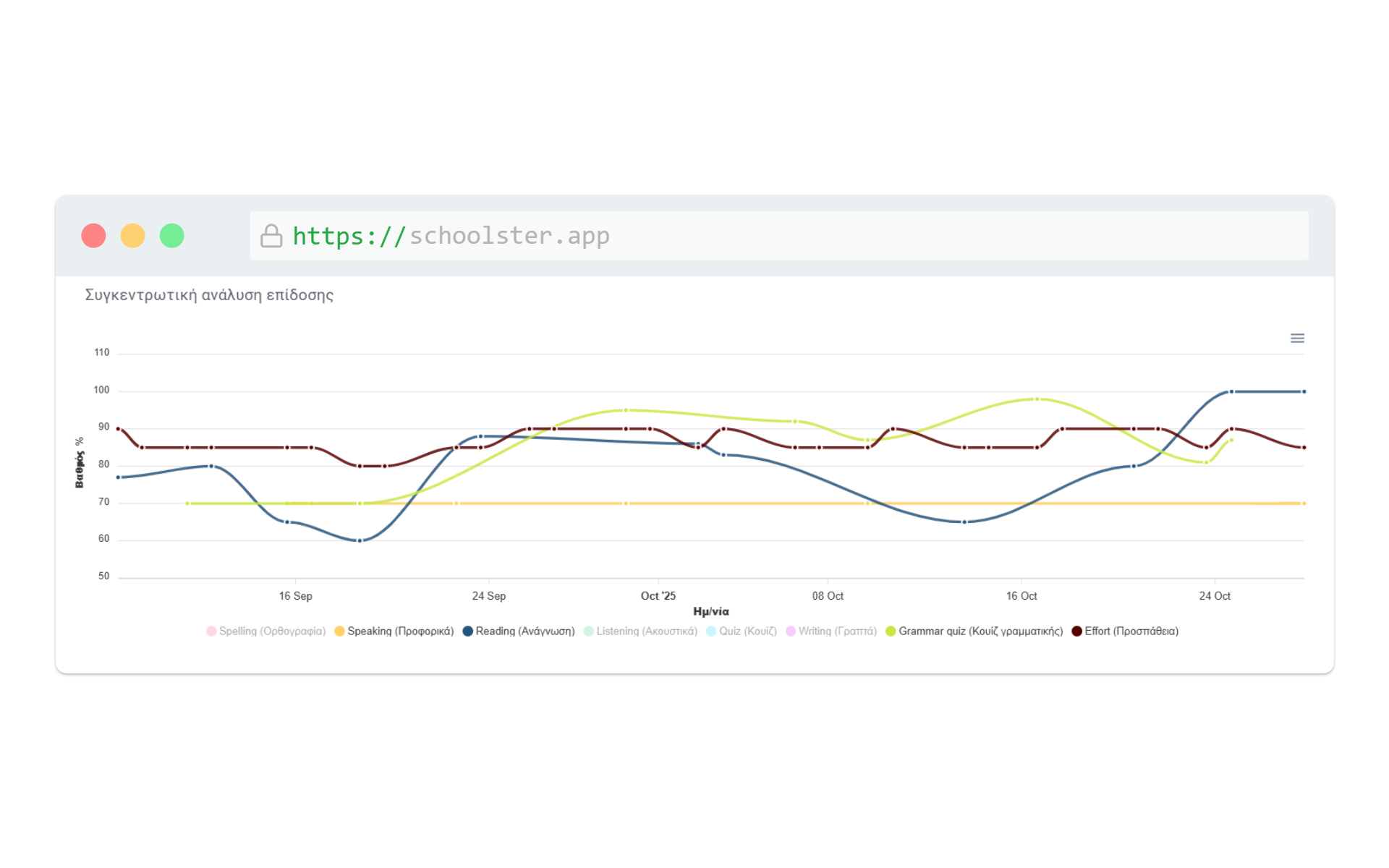Click the Βαθμός % axis title
The image size is (1389, 868).
tap(80, 463)
